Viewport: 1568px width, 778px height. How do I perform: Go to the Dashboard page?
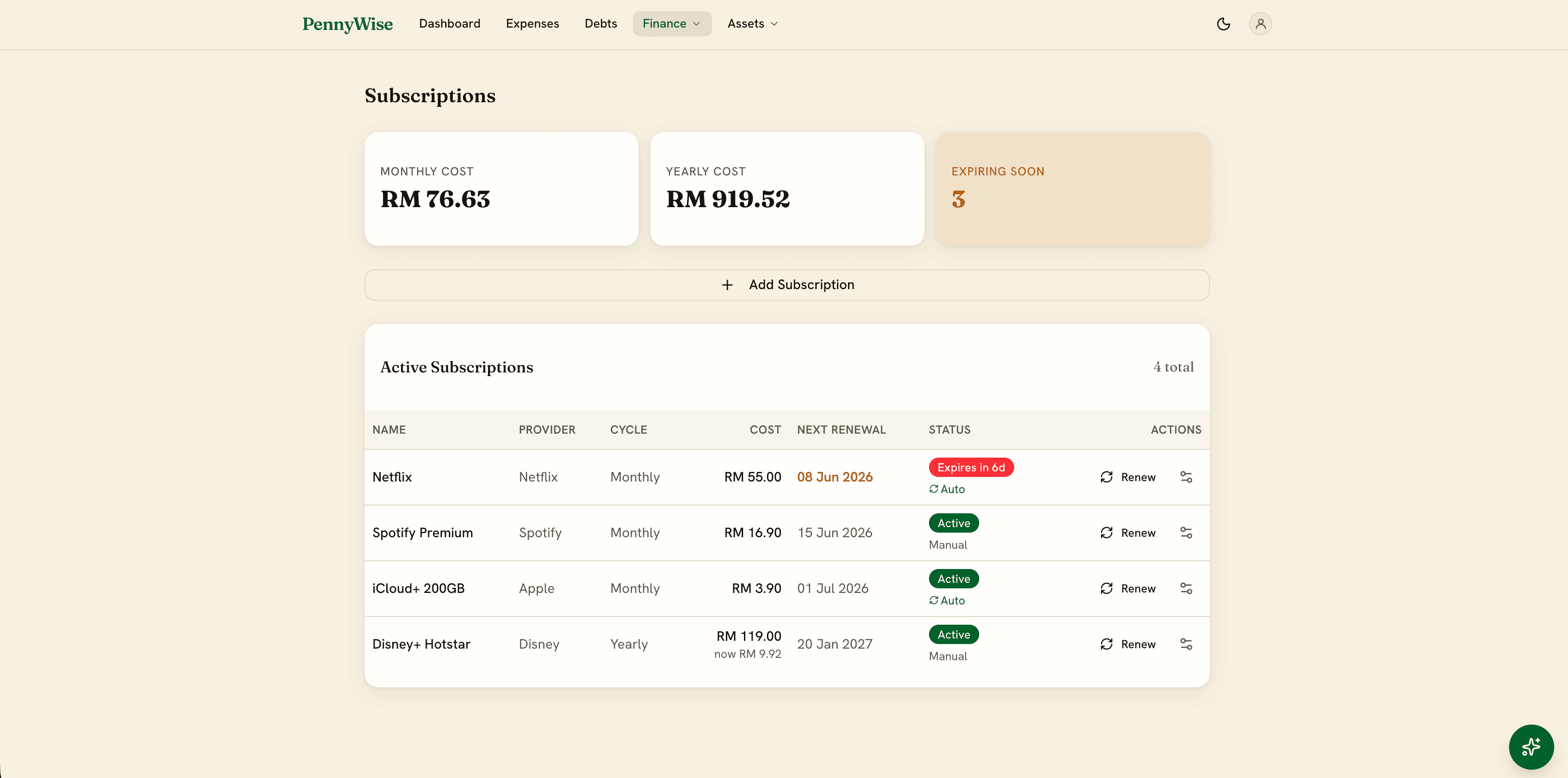(449, 24)
